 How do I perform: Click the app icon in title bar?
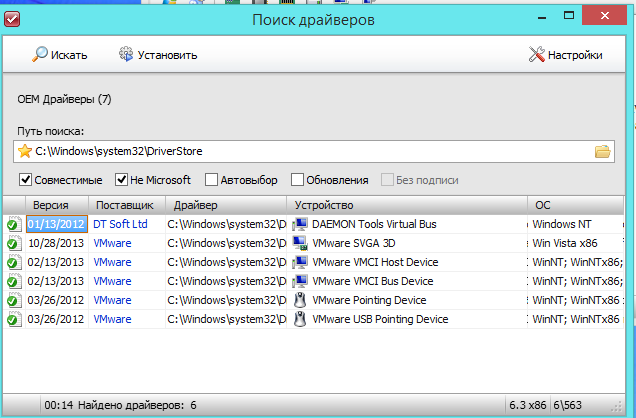[x=13, y=17]
